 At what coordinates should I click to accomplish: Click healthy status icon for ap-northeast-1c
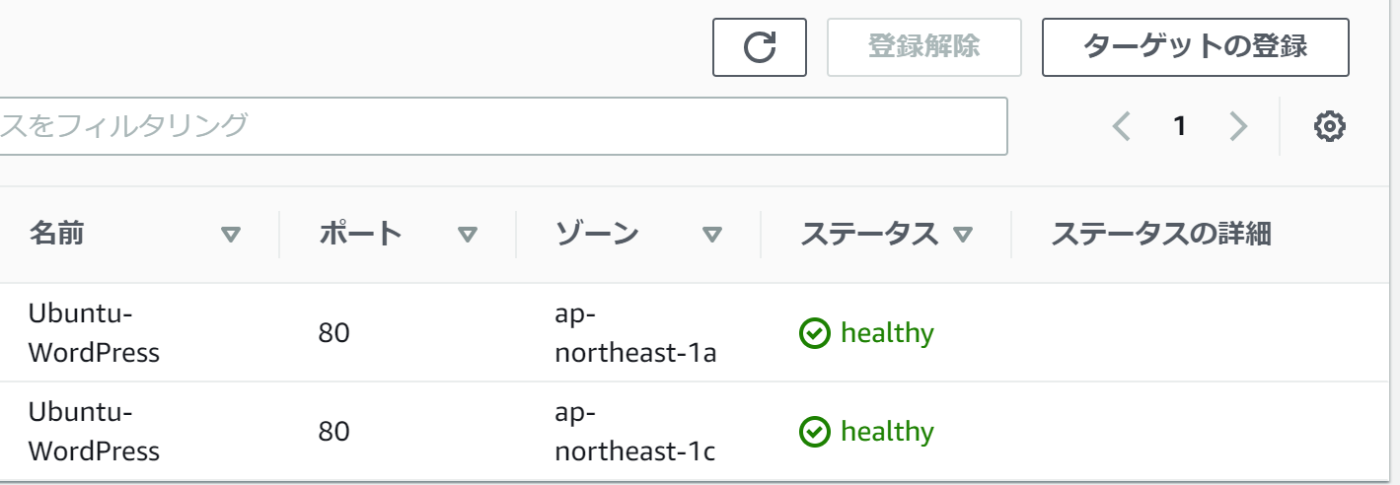coord(815,432)
